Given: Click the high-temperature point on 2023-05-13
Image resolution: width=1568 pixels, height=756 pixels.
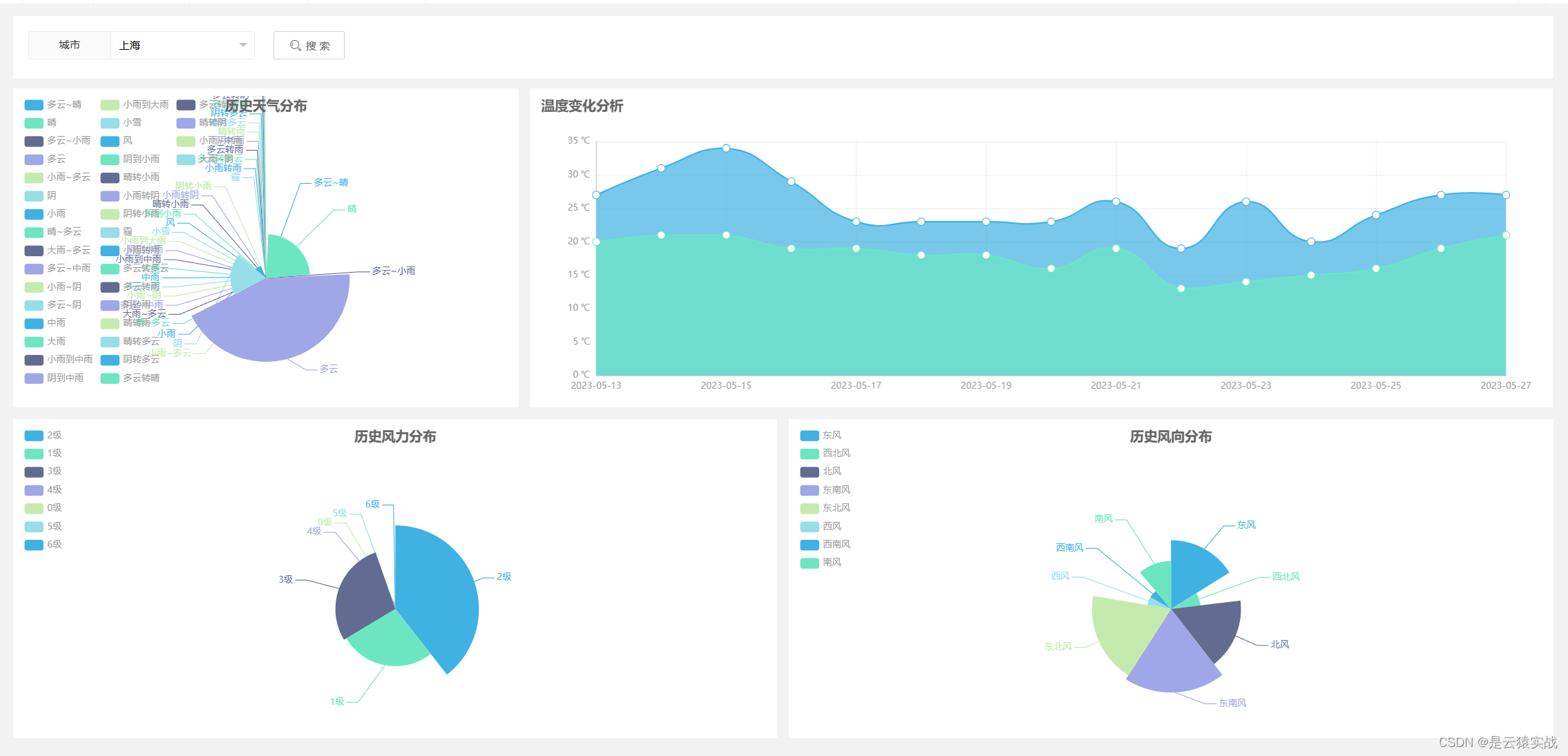Looking at the screenshot, I should [x=596, y=195].
